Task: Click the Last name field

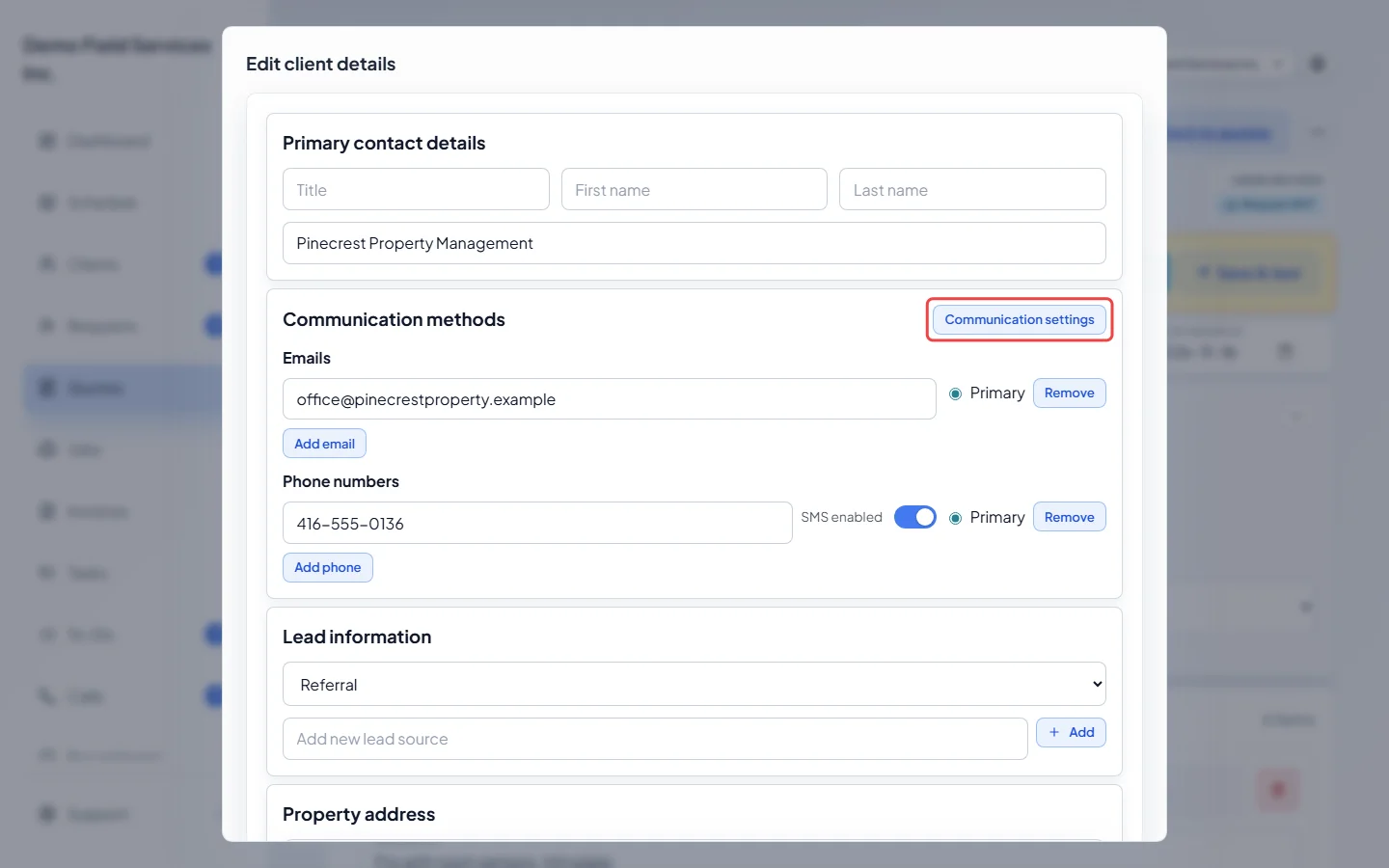Action: [x=972, y=189]
